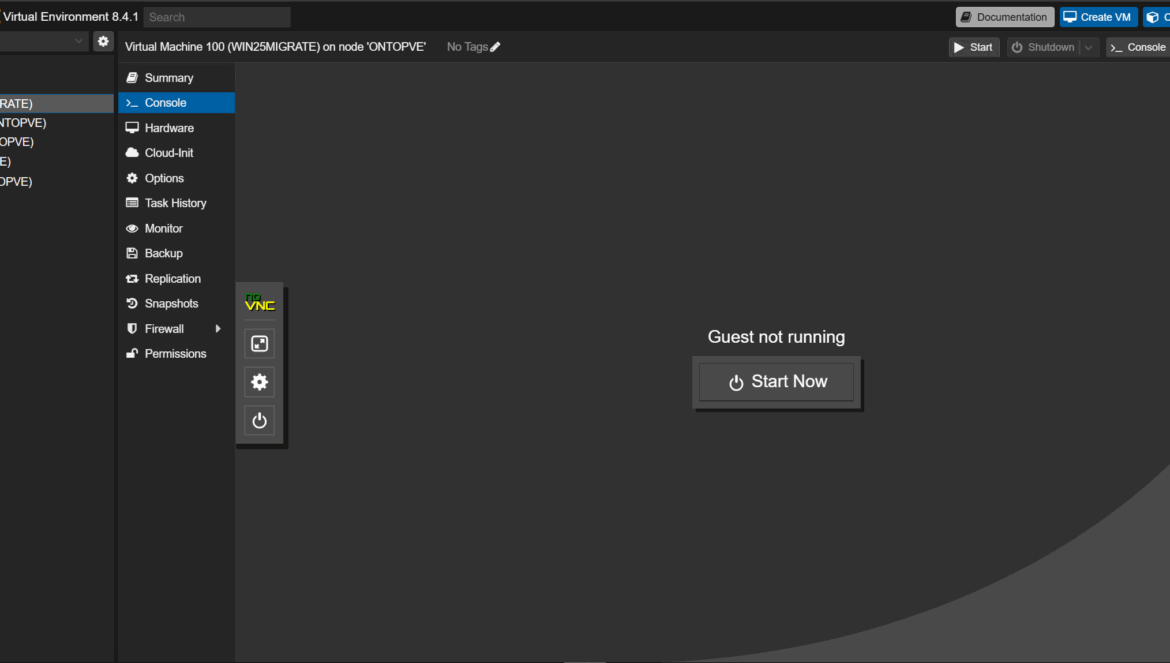Click the noVNC logo handle

260,302
